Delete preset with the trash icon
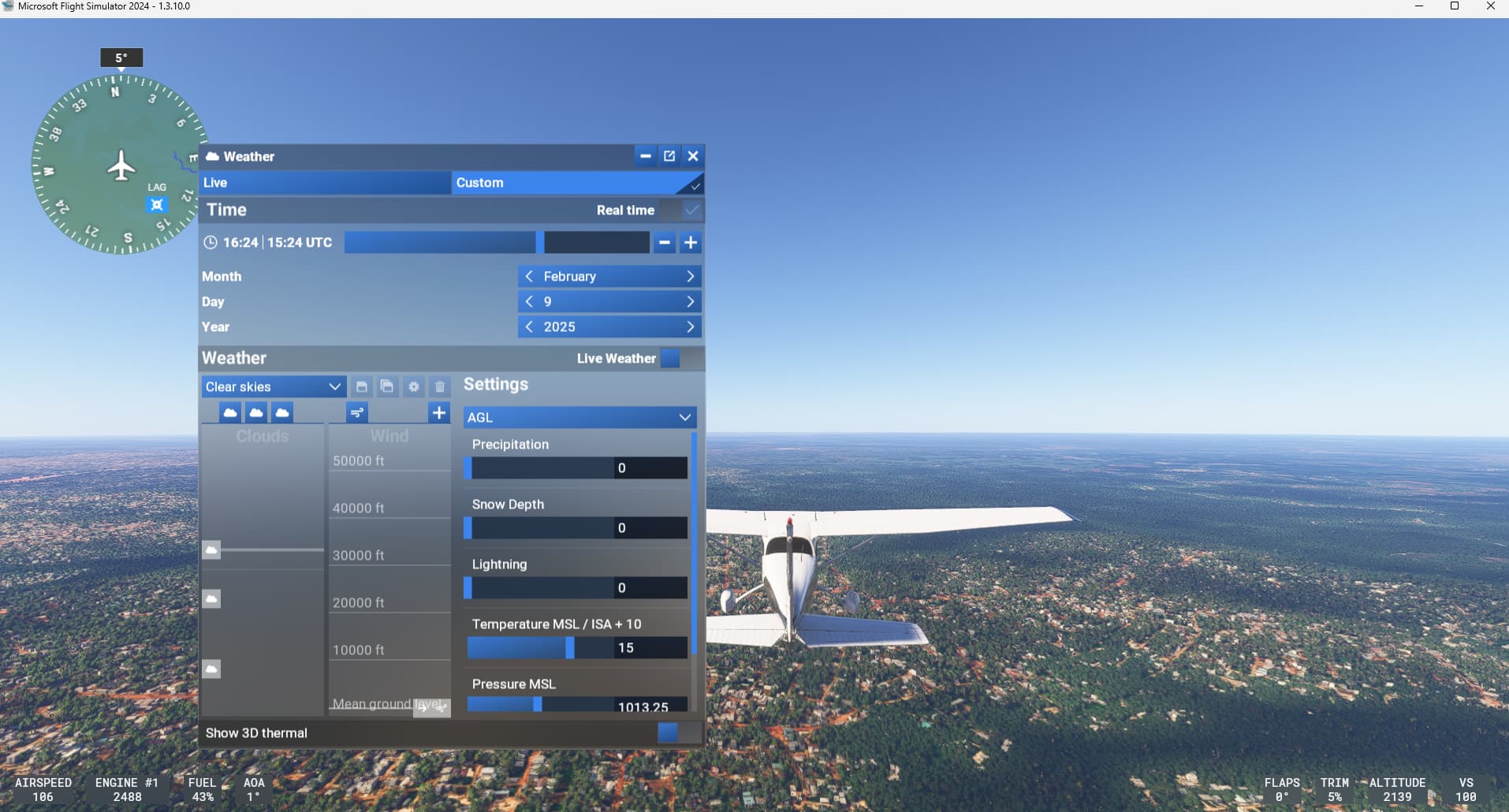The height and width of the screenshot is (812, 1509). click(440, 387)
